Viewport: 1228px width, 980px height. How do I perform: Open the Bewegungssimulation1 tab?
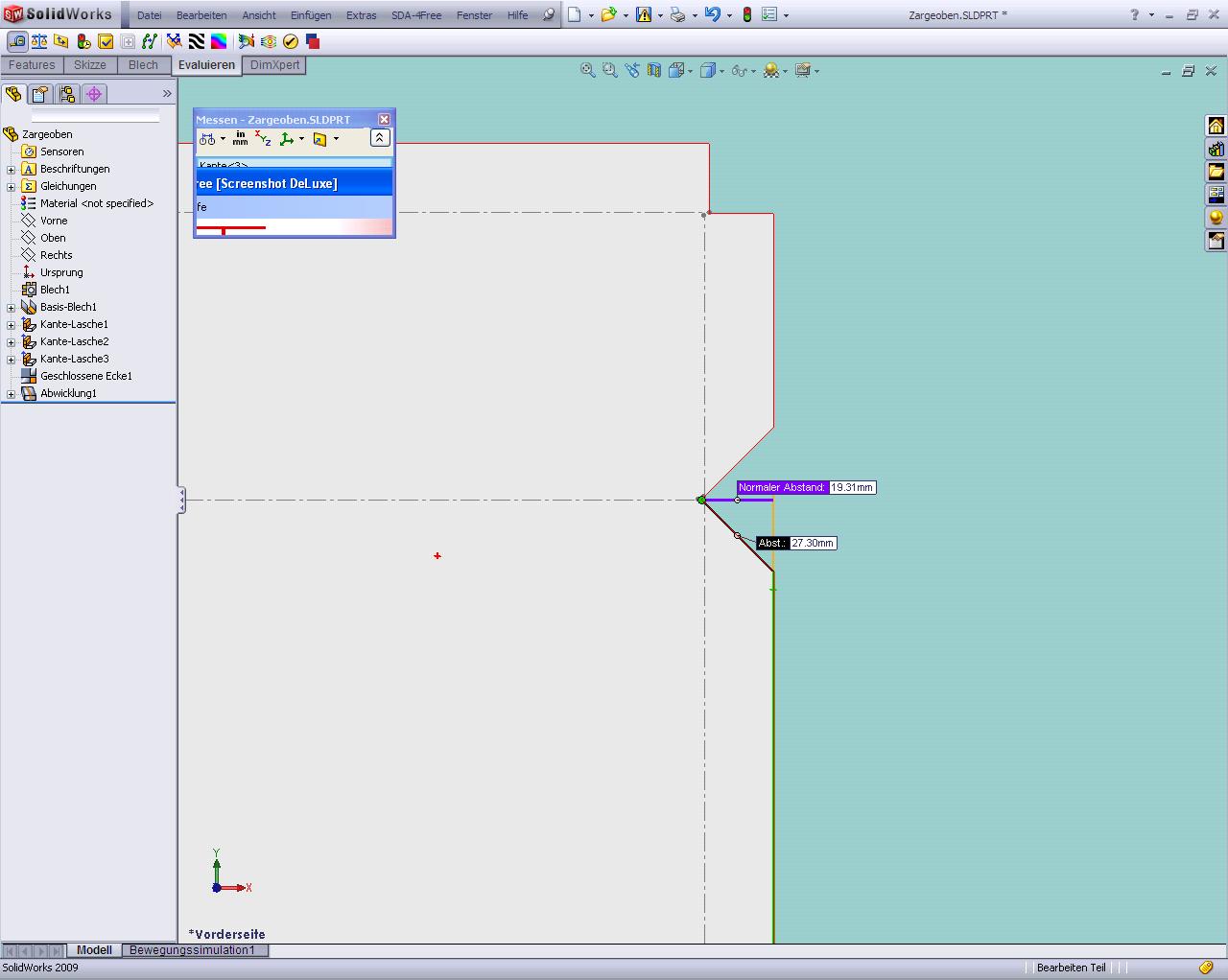(192, 950)
